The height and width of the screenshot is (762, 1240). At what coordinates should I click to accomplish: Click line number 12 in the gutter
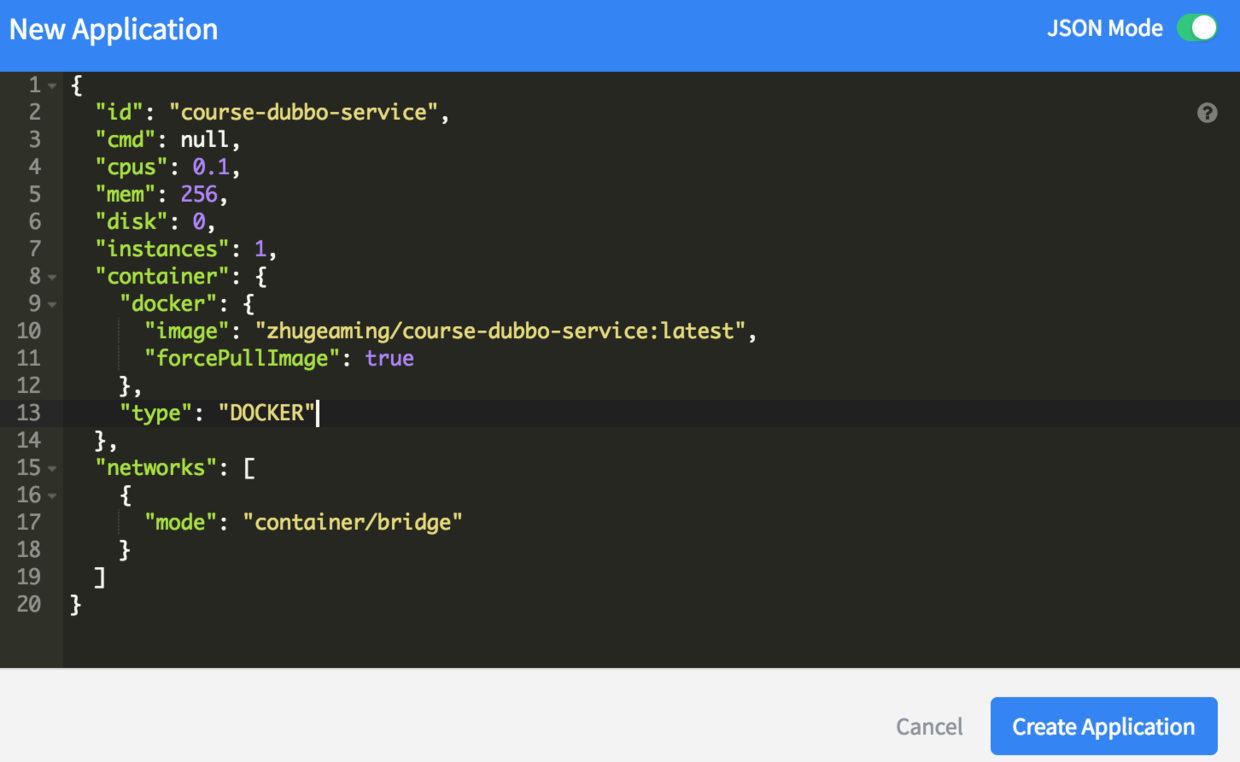pyautogui.click(x=29, y=386)
